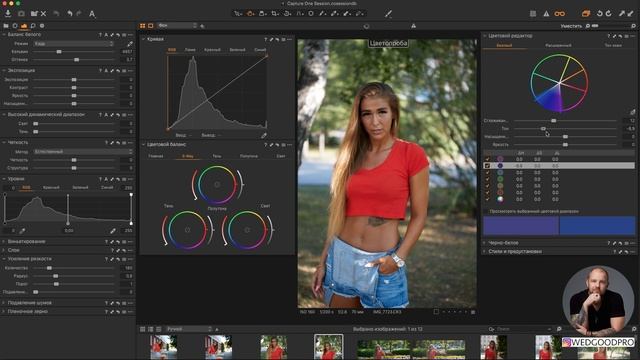Toggle the selected blue color range checkbox

[487, 166]
